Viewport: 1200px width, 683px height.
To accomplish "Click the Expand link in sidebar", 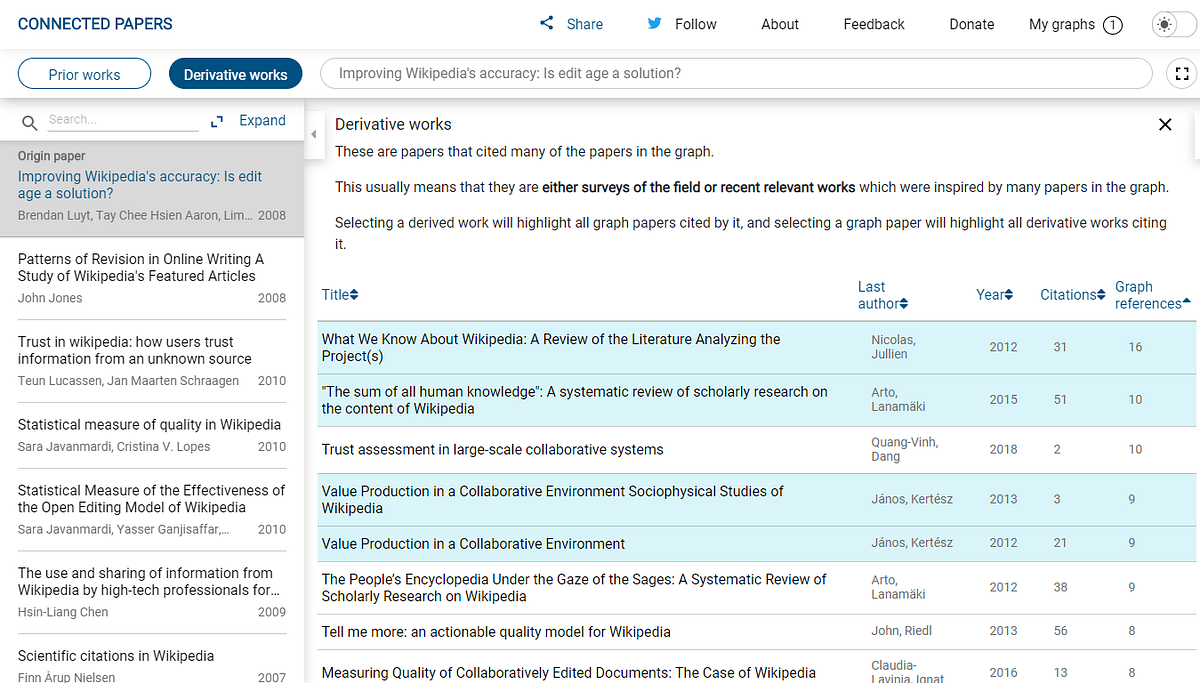I will tap(262, 120).
